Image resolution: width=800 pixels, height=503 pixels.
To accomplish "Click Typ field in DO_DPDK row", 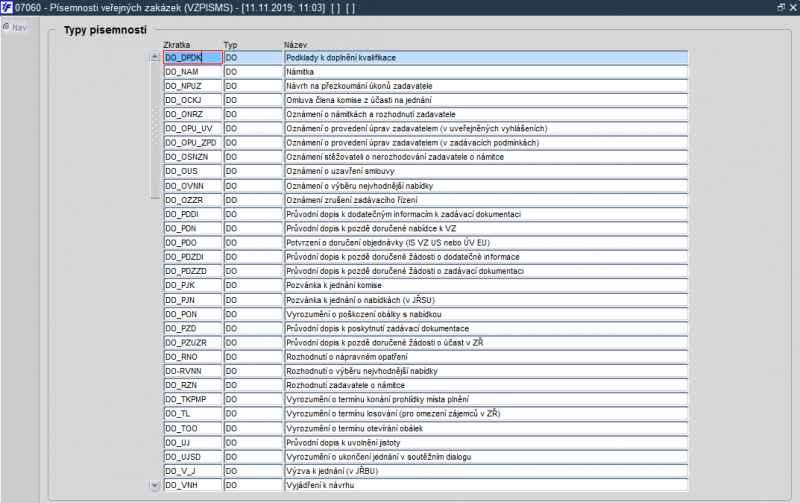I will [253, 58].
